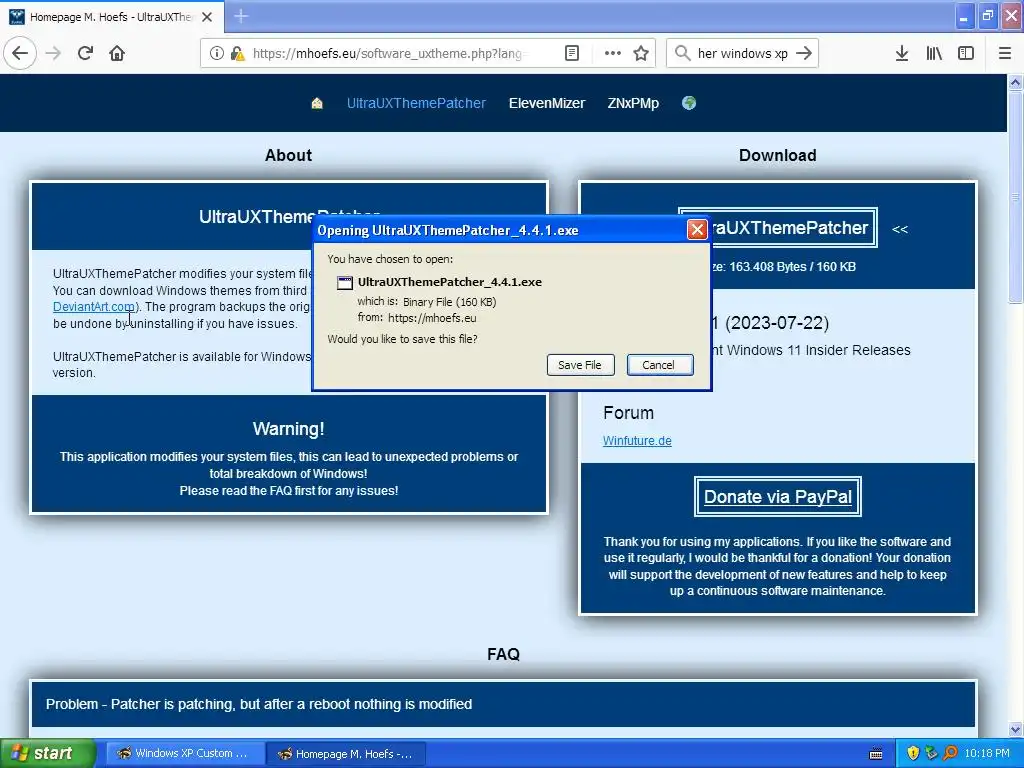
Task: Go to the browser Home page
Action: coord(117,54)
